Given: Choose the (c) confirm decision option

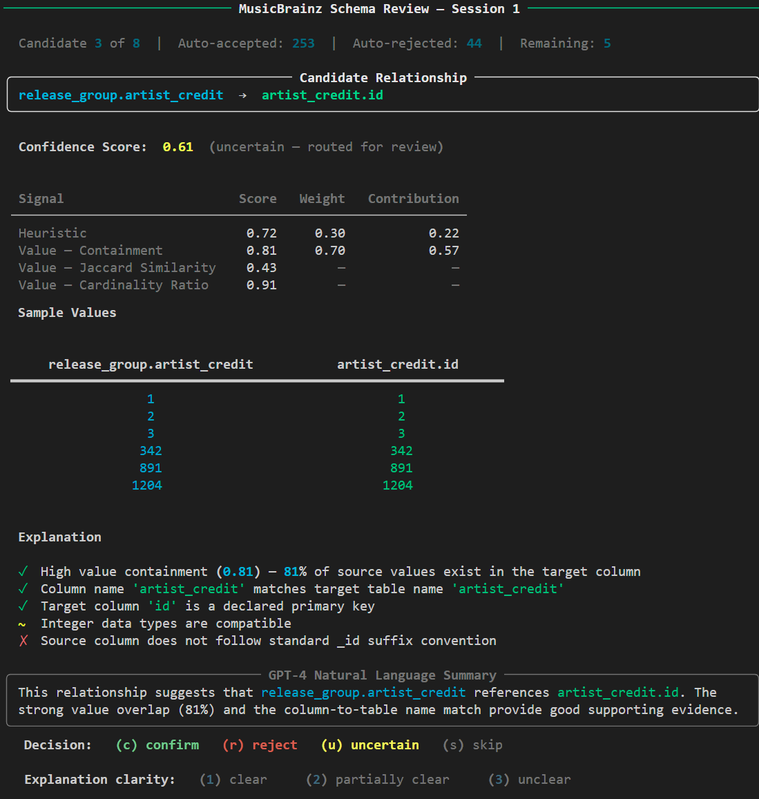Looking at the screenshot, I should point(157,745).
